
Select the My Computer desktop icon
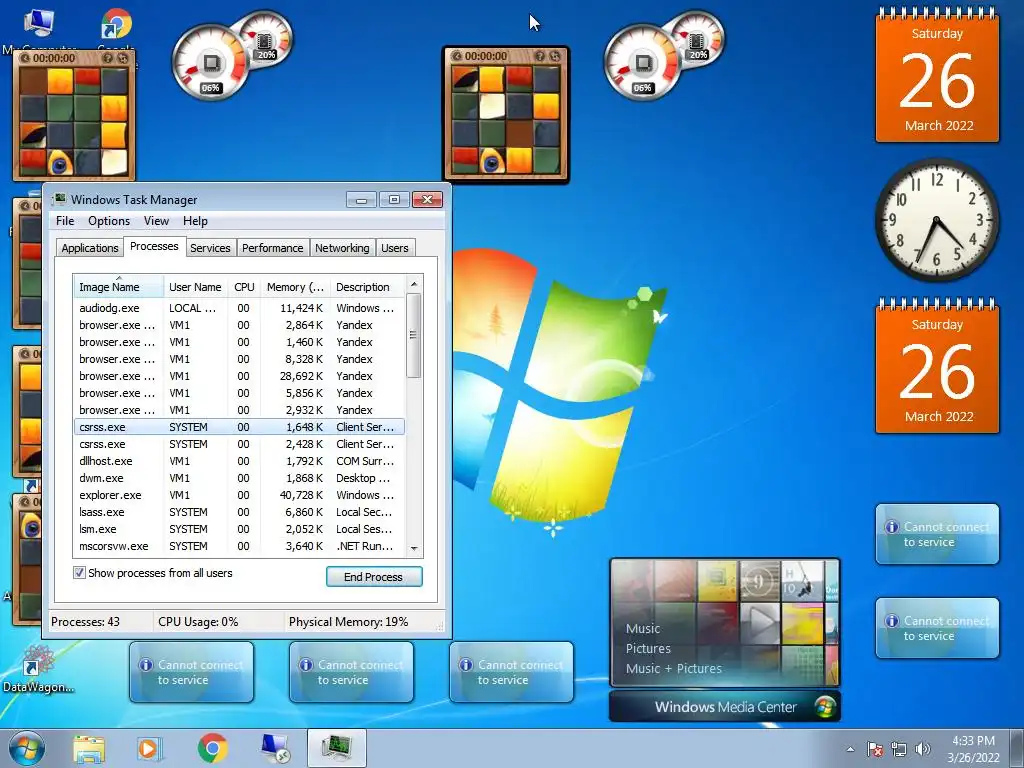pos(39,29)
